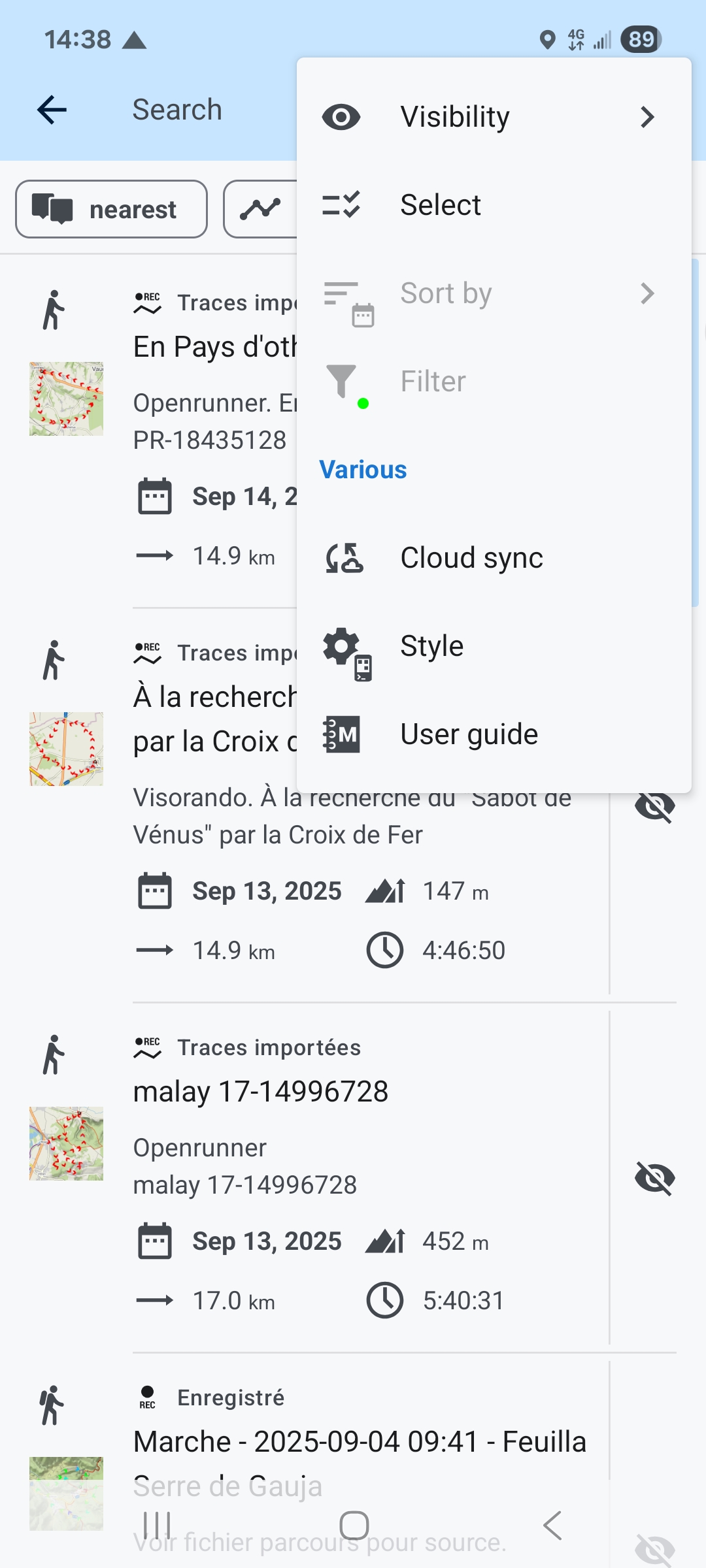Choose Select from the menu
The height and width of the screenshot is (1568, 706).
(440, 205)
